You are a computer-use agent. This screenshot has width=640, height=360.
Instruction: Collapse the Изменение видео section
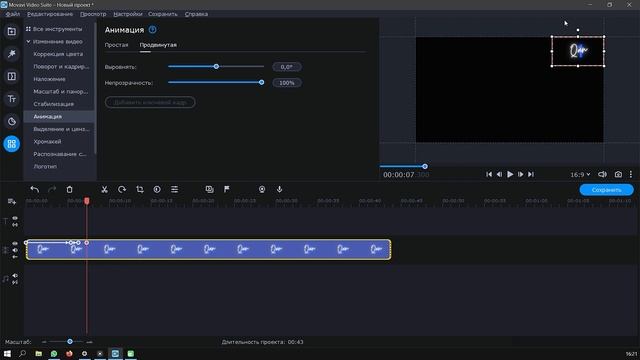click(x=29, y=42)
